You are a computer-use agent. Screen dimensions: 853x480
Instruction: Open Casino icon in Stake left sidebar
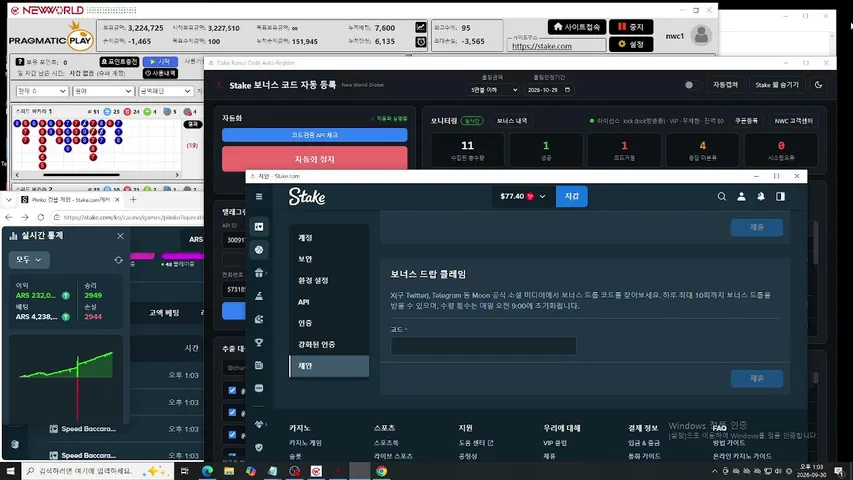coord(259,226)
